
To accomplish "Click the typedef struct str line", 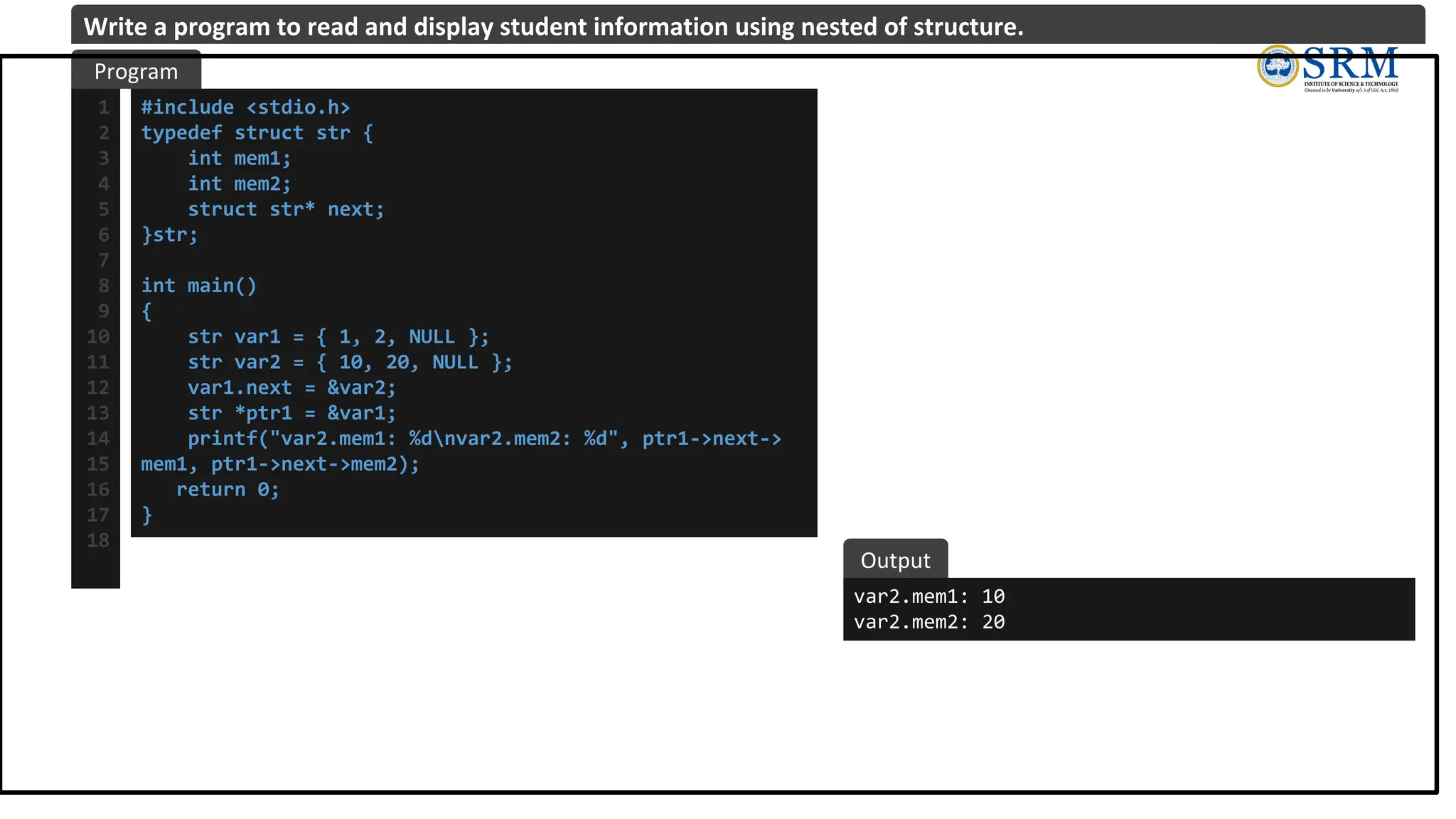I will (x=257, y=133).
